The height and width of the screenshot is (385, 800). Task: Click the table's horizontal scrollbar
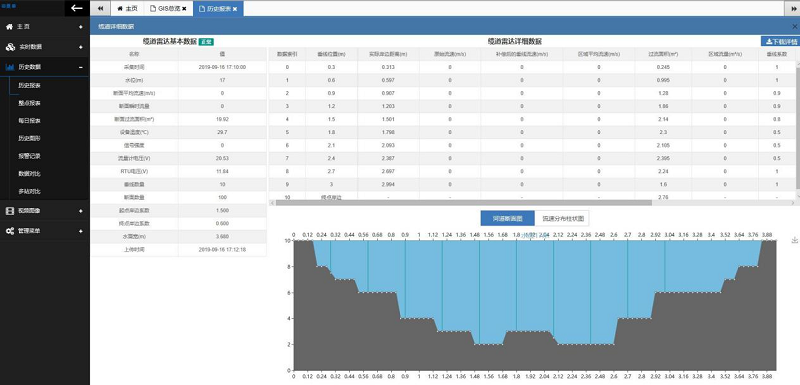click(463, 202)
